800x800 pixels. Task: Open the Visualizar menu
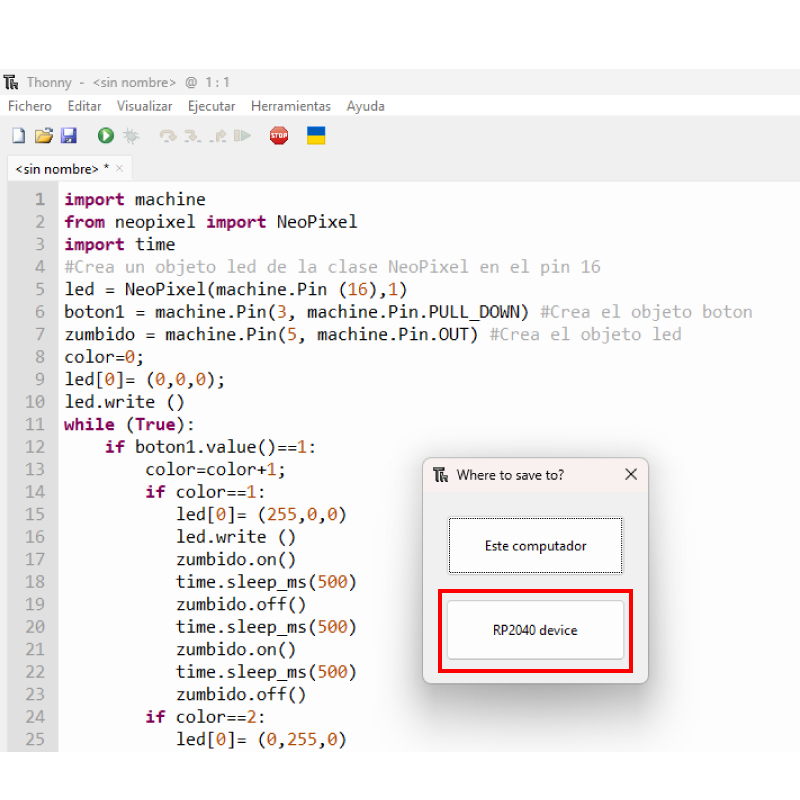[x=144, y=106]
